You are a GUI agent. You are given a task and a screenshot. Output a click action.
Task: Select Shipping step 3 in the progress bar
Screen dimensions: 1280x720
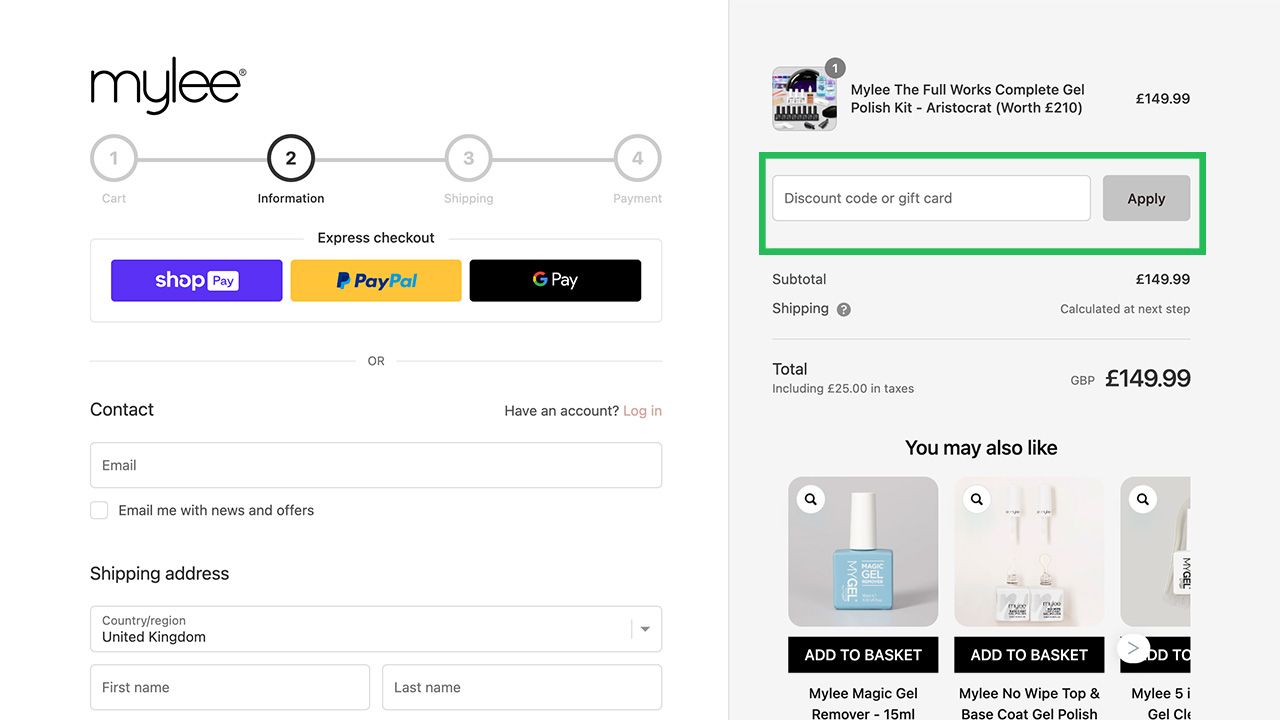pos(468,158)
